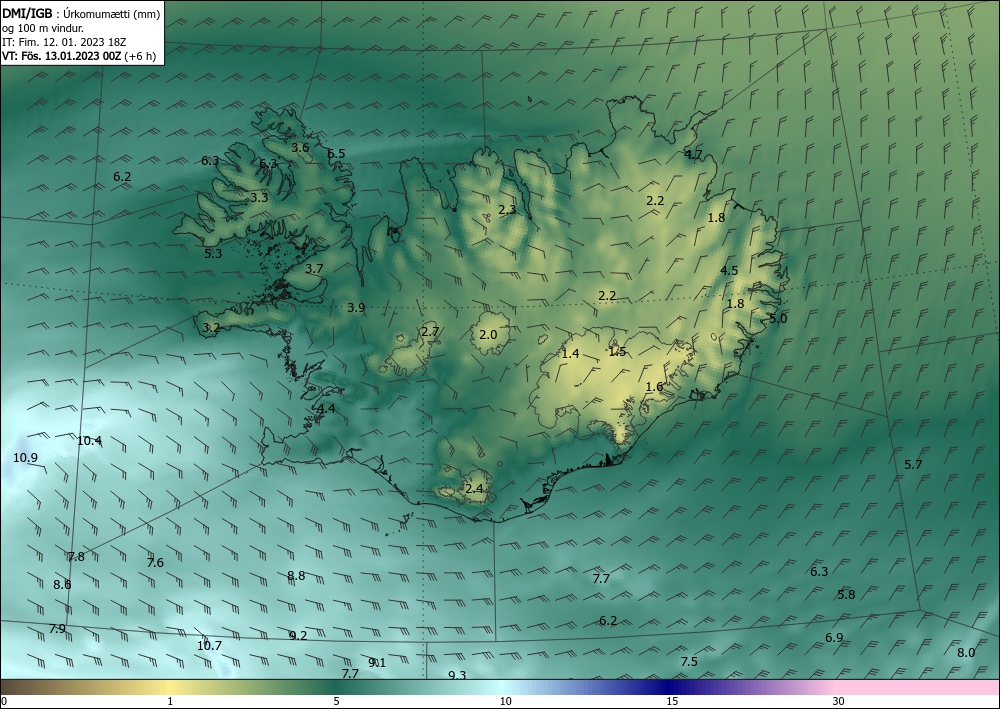Click the 'og 100 m vindur.' subtitle text
Image resolution: width=1000 pixels, height=709 pixels.
coord(43,28)
